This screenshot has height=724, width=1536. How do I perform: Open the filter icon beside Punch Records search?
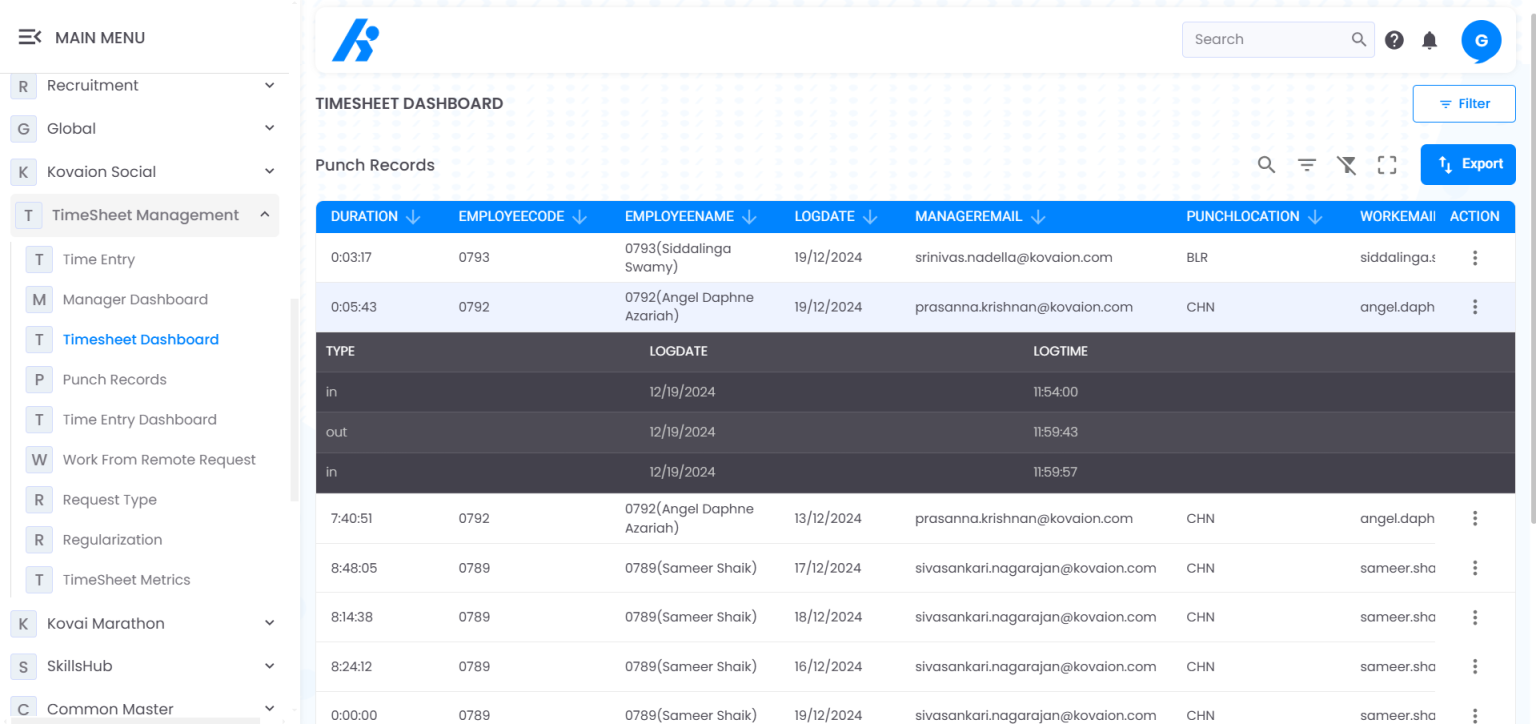pyautogui.click(x=1306, y=164)
